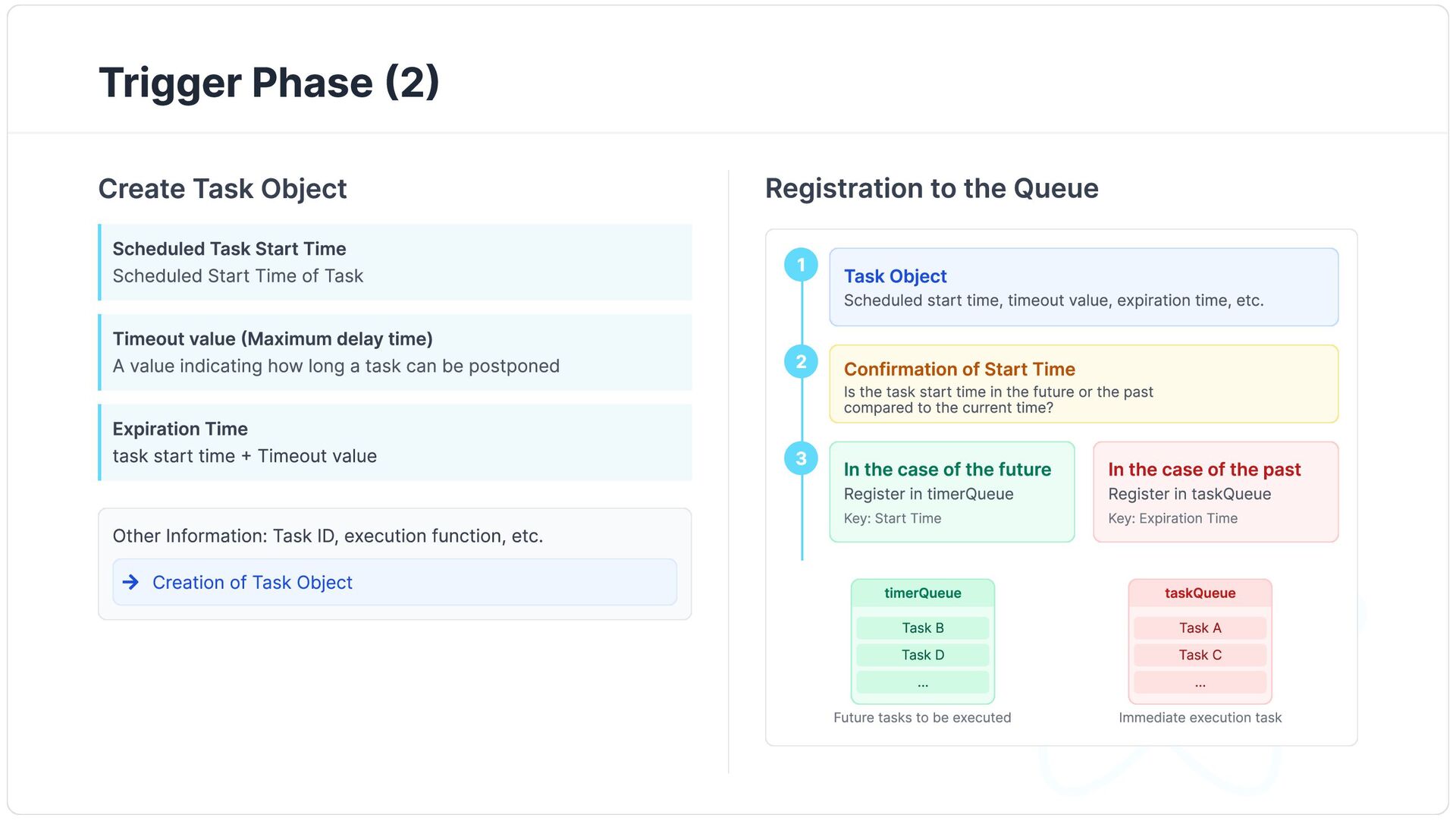Open the Task Object step box
The height and width of the screenshot is (824, 1456).
tap(1084, 287)
